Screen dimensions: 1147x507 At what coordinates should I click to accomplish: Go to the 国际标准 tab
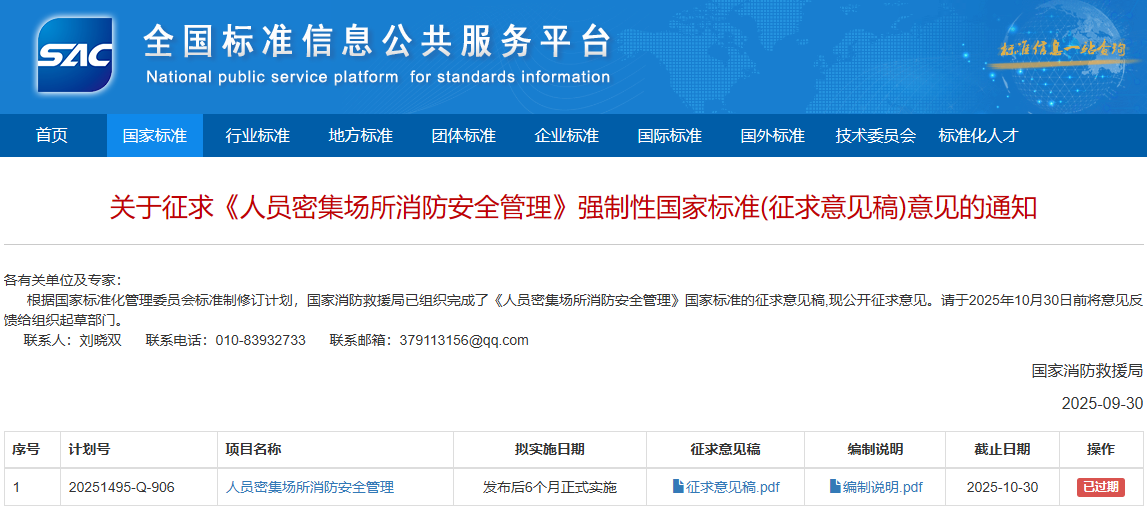click(x=670, y=135)
